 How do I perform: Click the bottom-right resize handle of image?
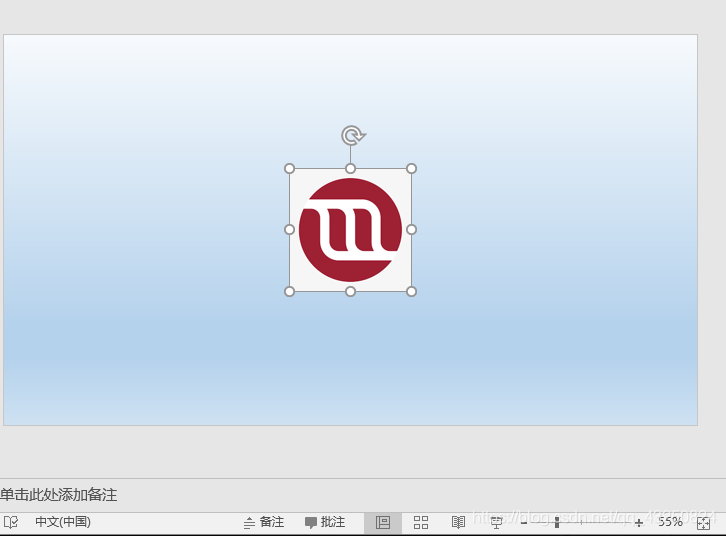[x=411, y=291]
